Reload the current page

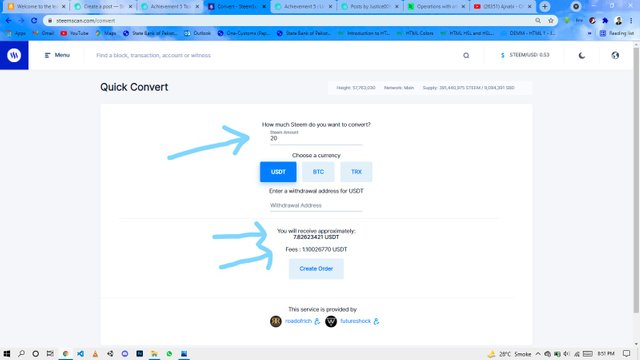34,20
